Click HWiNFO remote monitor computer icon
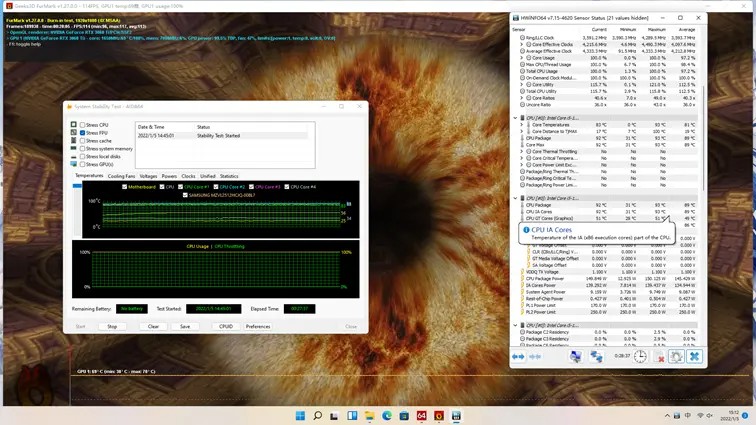This screenshot has height=425, width=756. click(575, 356)
